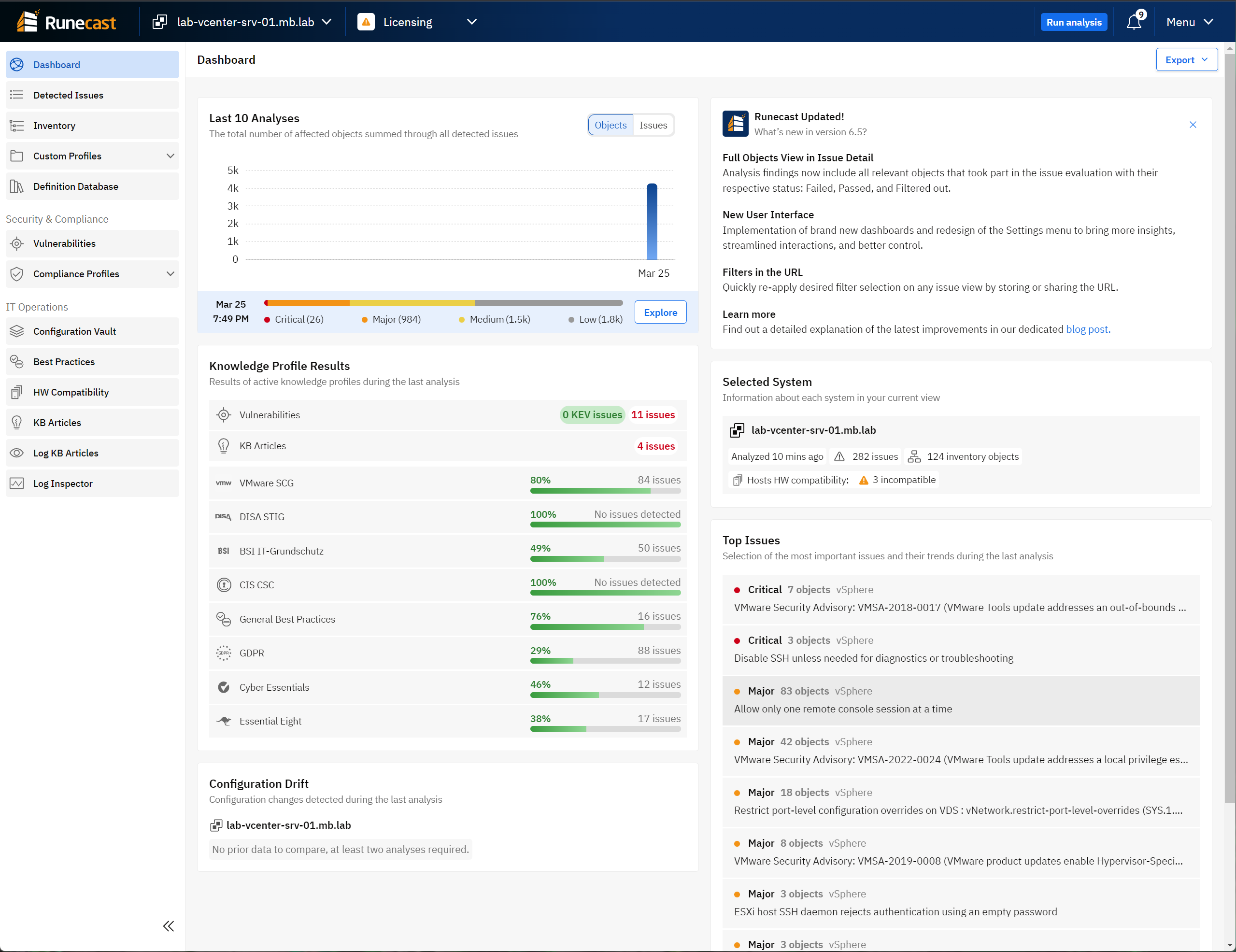Screen dimensions: 1236x952
Task: Click the 11 issues vulnerabilities link
Action: 653,415
